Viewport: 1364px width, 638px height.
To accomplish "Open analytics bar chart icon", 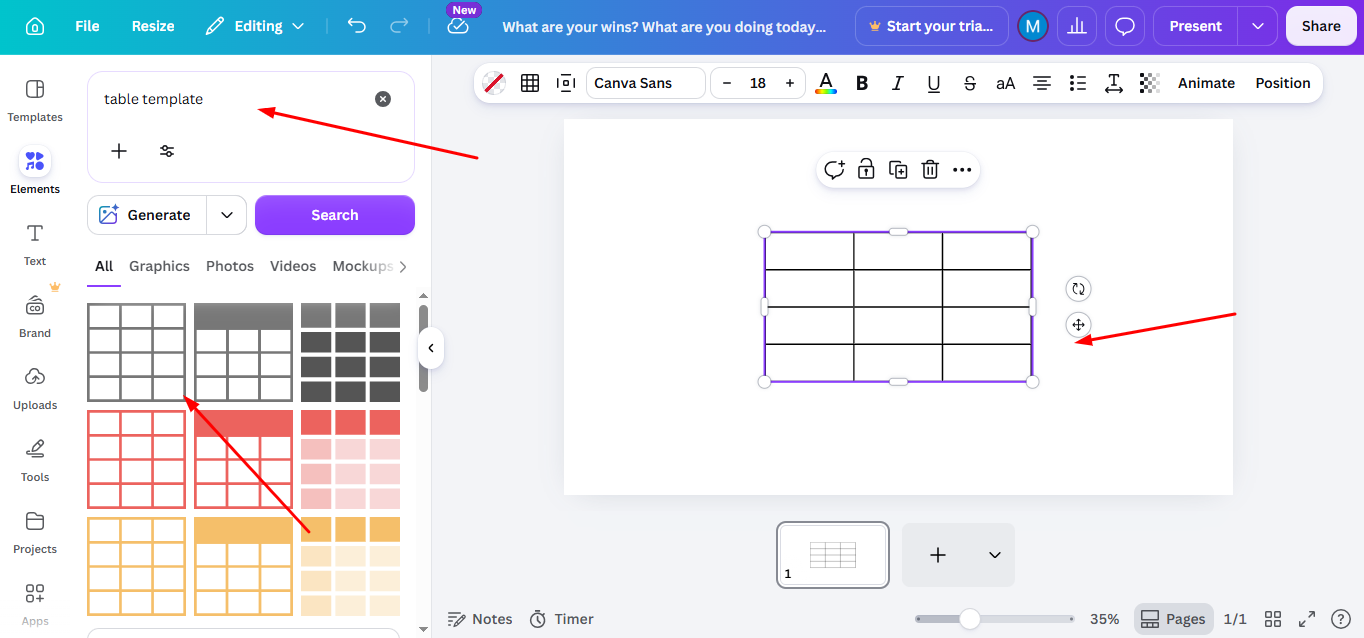I will (x=1077, y=26).
